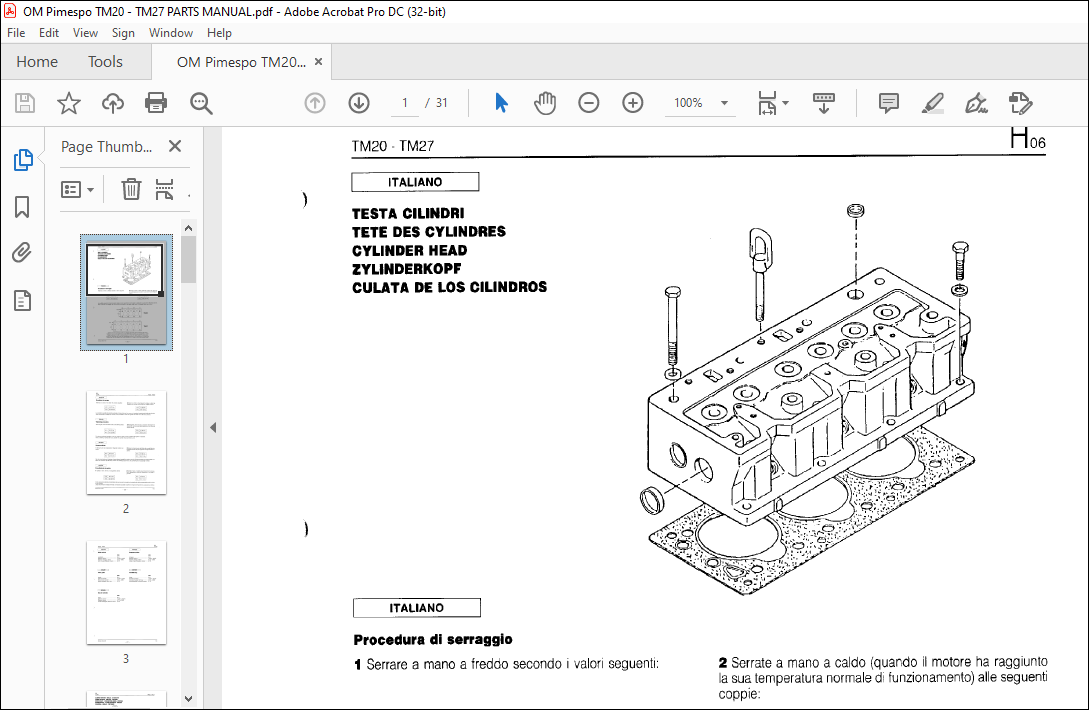Click the 100% zoom value field
The image size is (1089, 710).
click(x=688, y=103)
